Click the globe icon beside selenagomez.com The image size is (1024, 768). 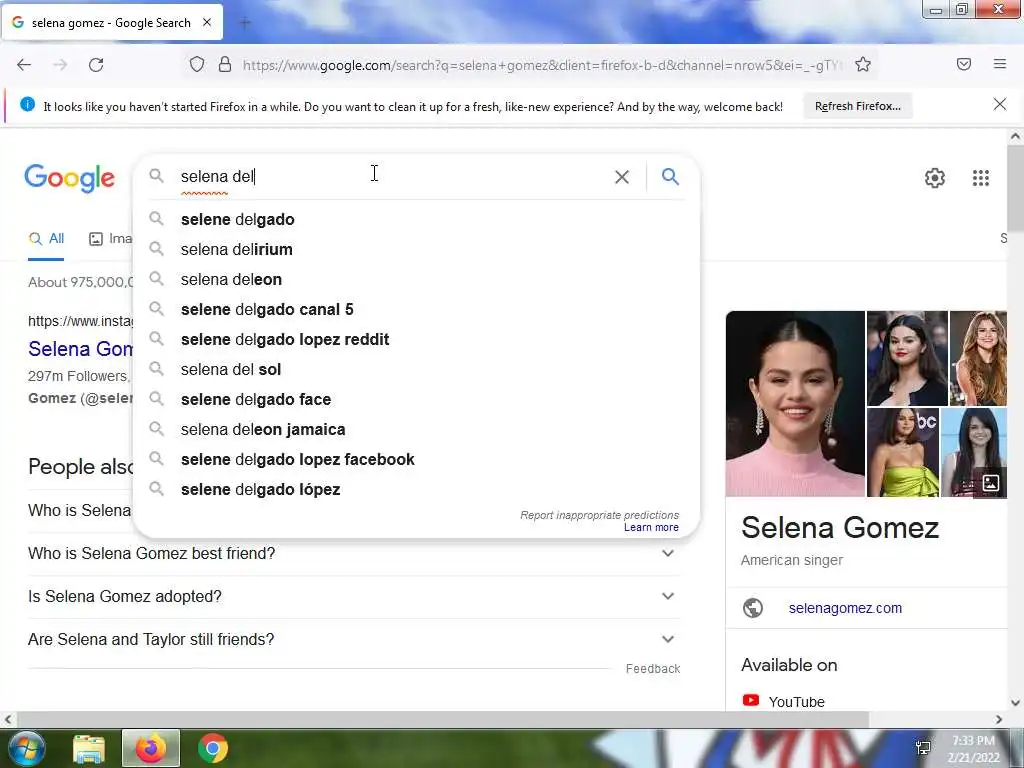click(x=752, y=608)
